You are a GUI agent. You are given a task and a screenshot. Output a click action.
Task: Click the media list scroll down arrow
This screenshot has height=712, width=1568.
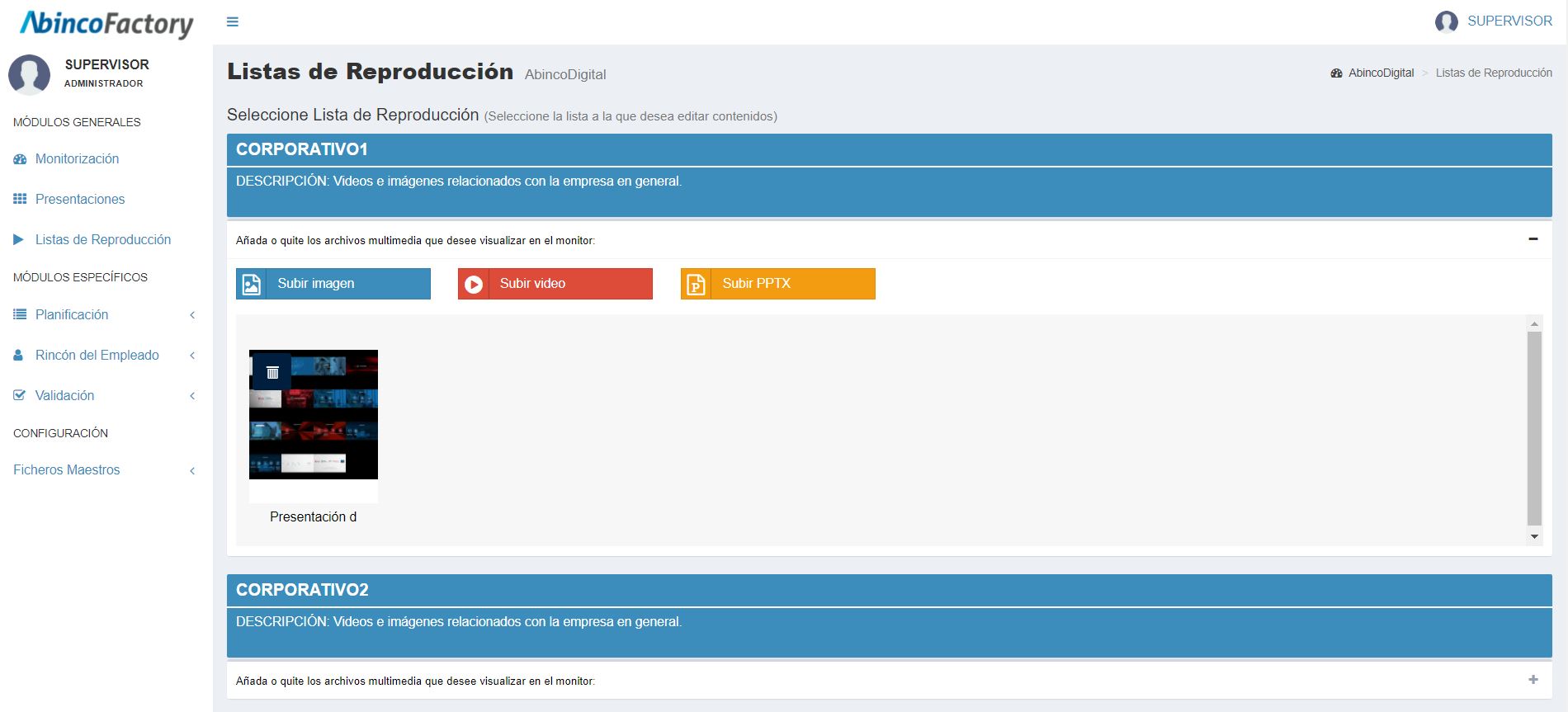(x=1534, y=537)
